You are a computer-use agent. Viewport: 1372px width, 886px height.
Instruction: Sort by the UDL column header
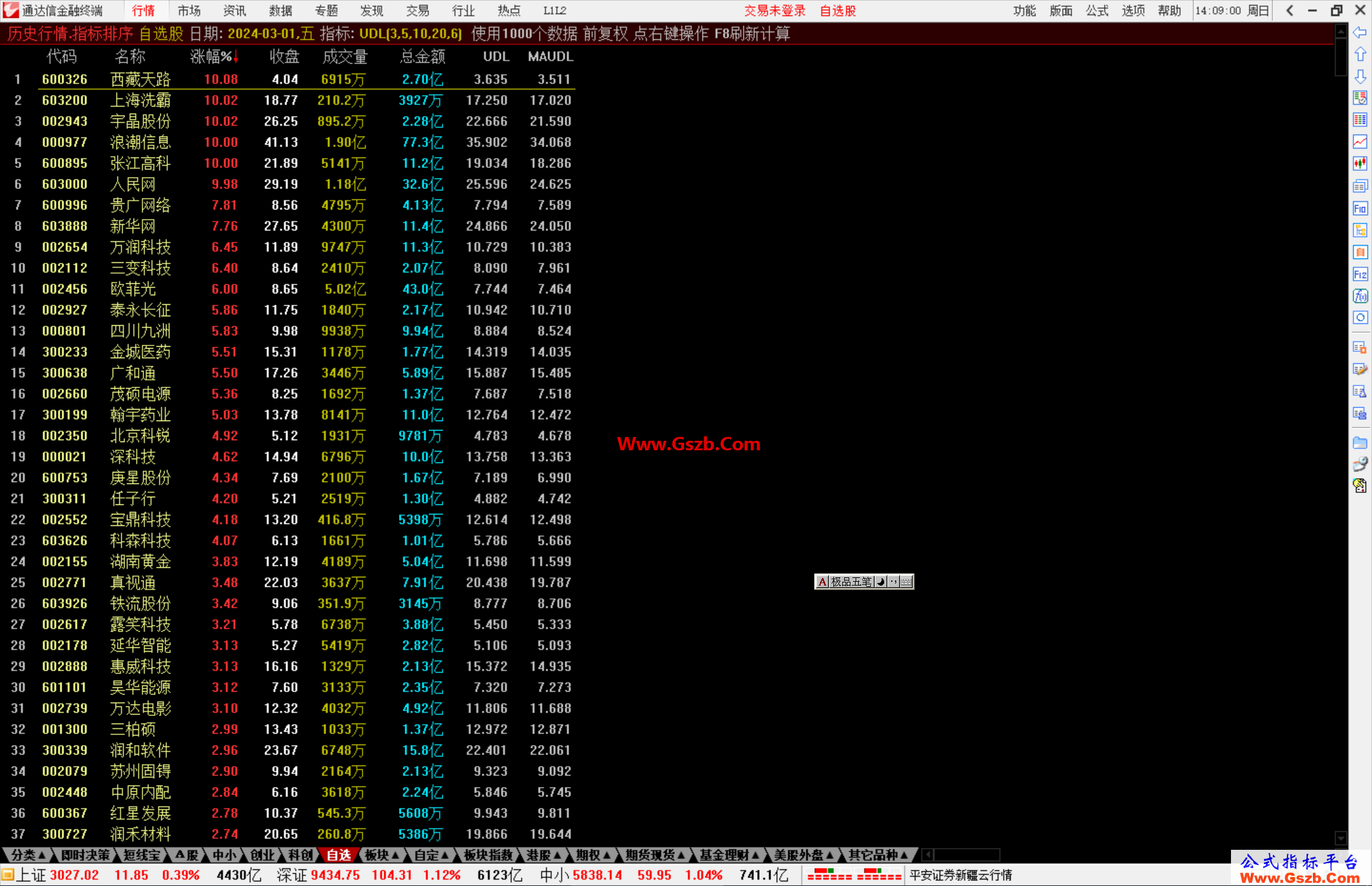(x=496, y=57)
